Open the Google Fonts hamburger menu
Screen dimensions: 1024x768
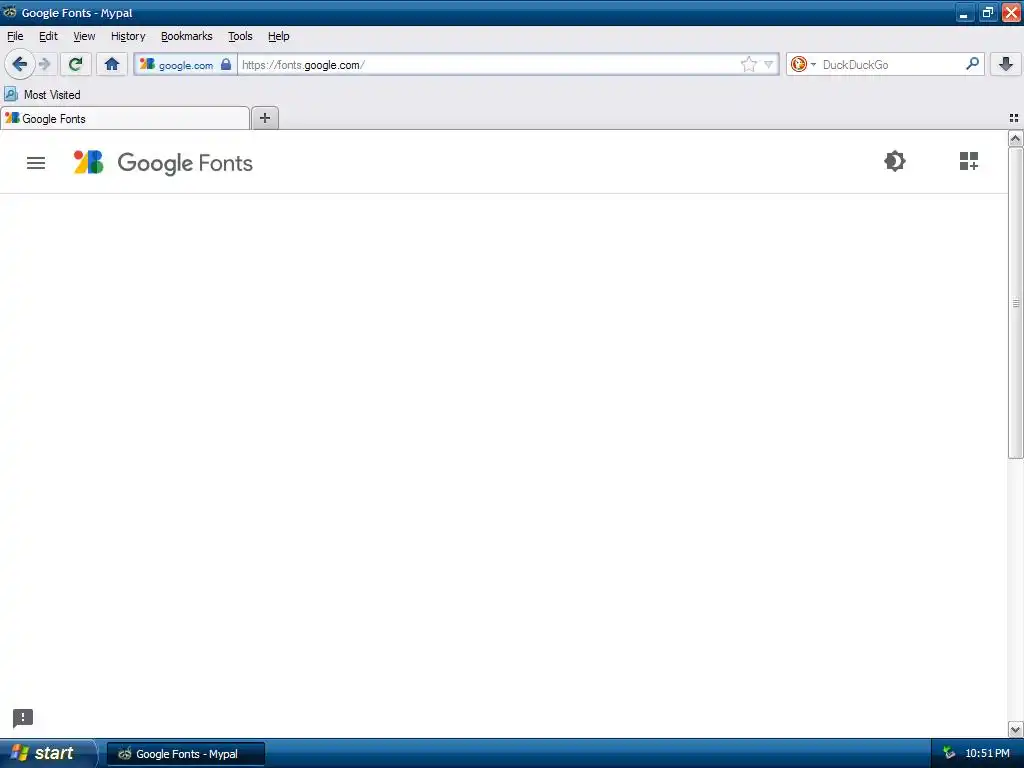point(36,163)
